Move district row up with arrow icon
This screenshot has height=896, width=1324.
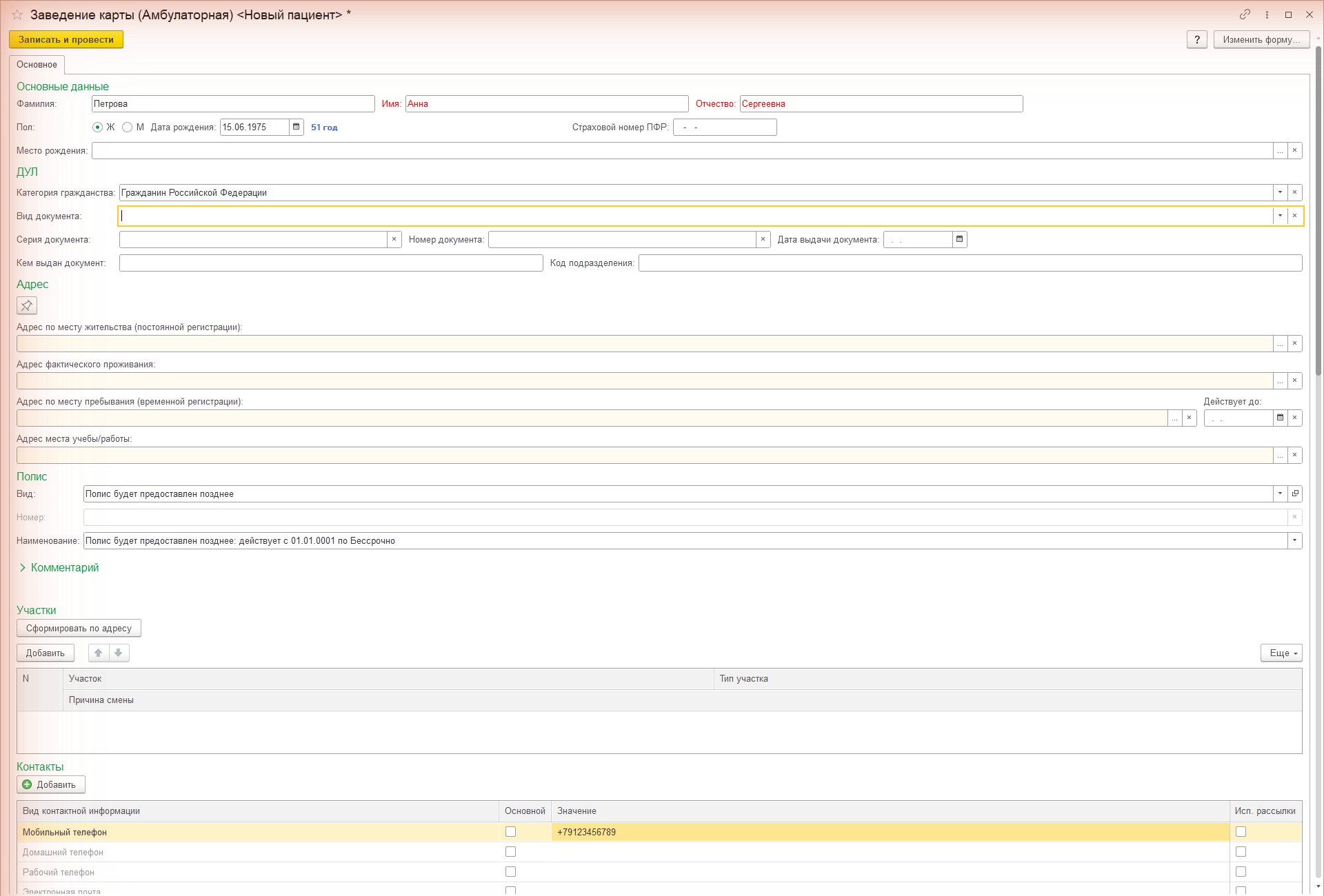(99, 653)
